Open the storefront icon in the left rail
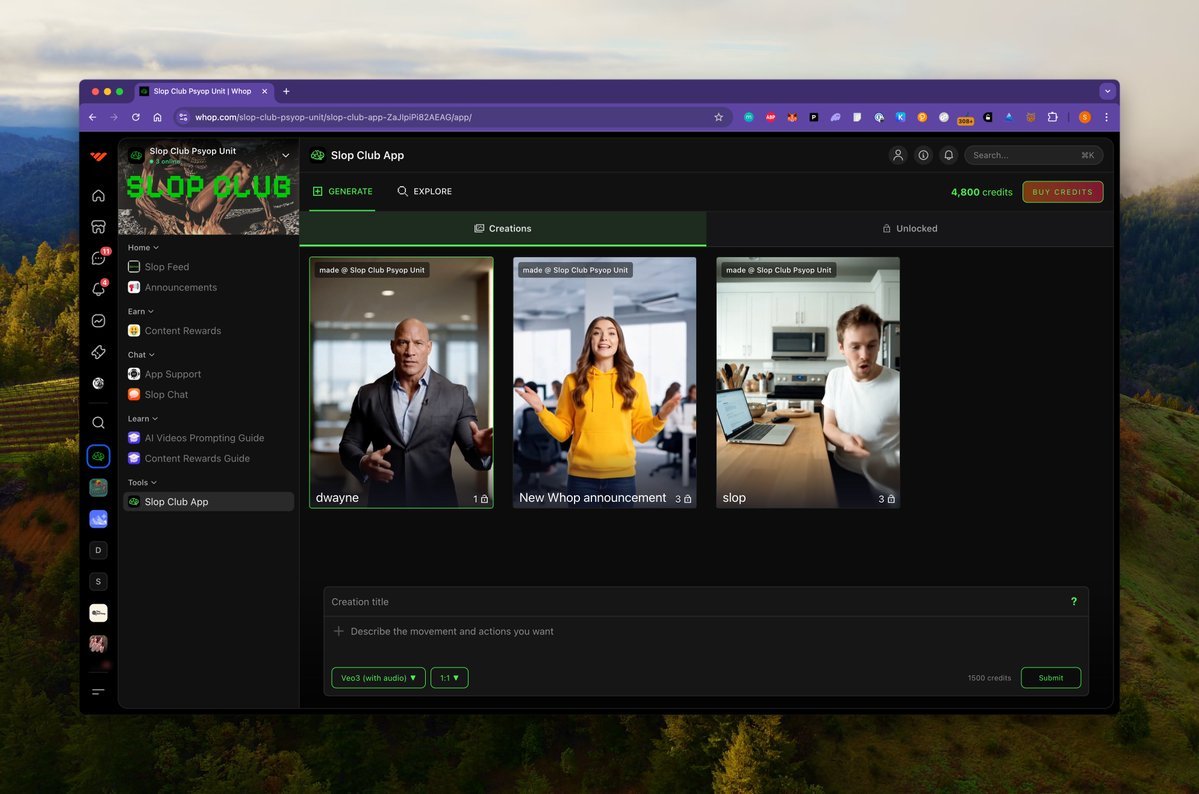1199x794 pixels. tap(99, 226)
